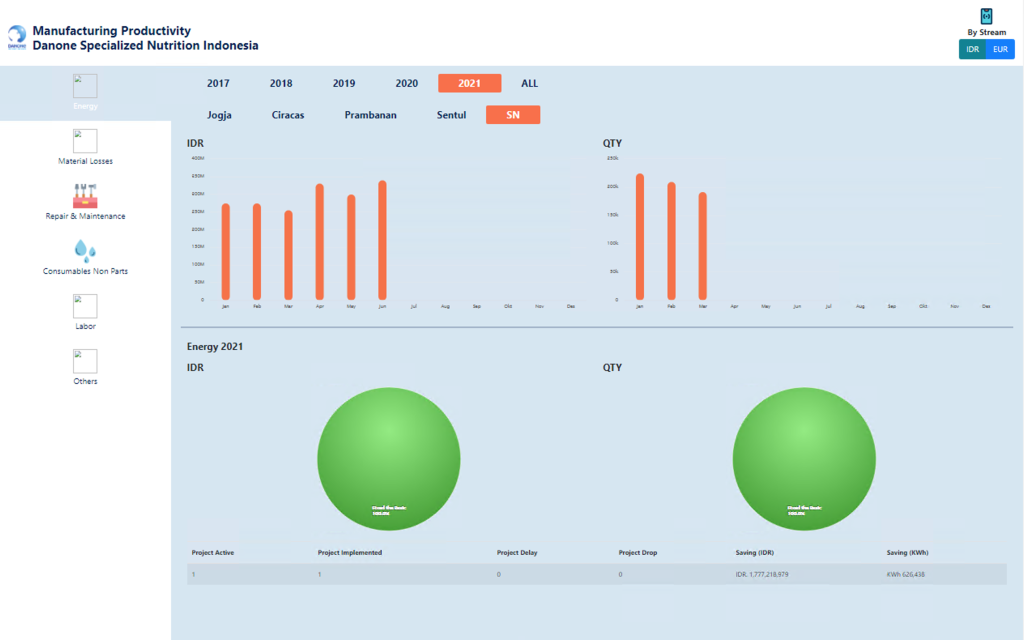
Task: Click the May bar in IDR chart
Action: [351, 247]
